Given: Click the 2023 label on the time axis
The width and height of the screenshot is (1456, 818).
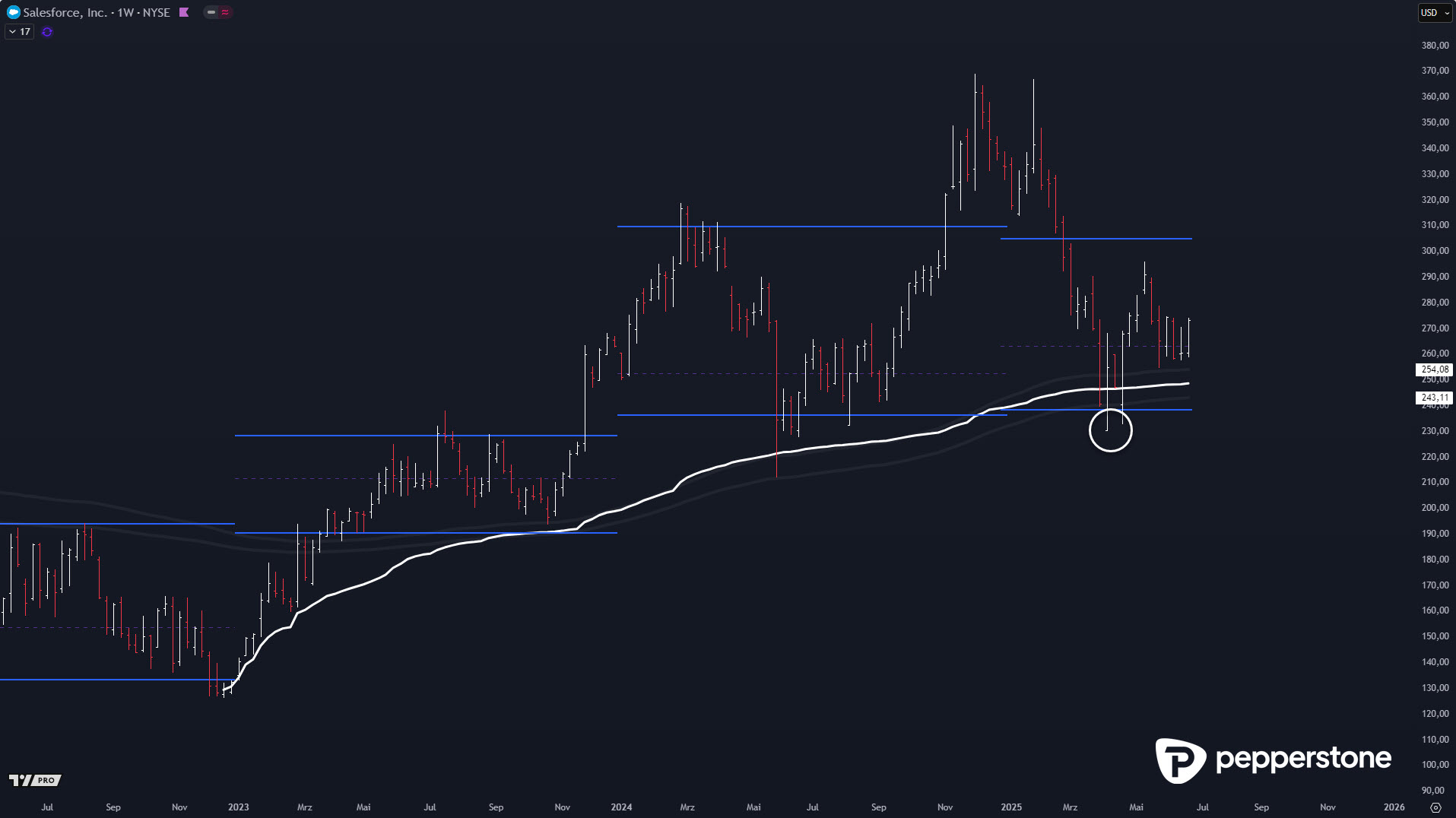Looking at the screenshot, I should (x=239, y=807).
